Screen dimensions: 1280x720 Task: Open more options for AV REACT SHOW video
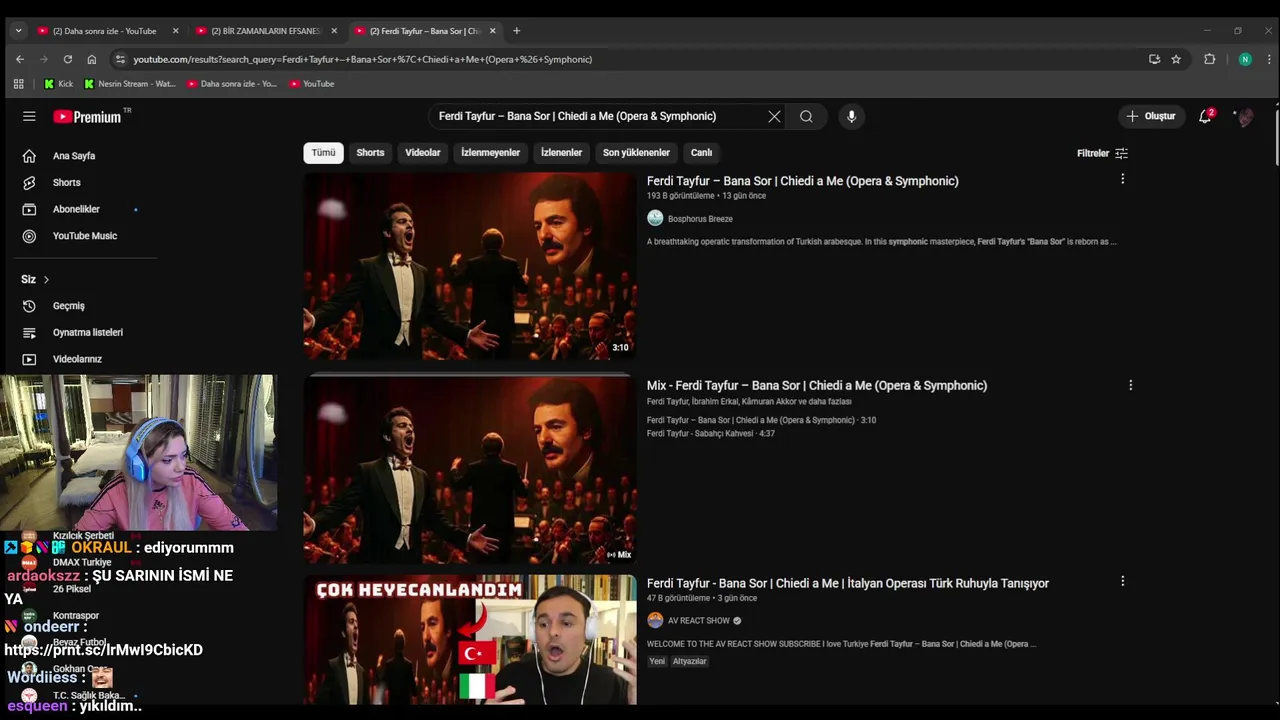click(x=1122, y=581)
